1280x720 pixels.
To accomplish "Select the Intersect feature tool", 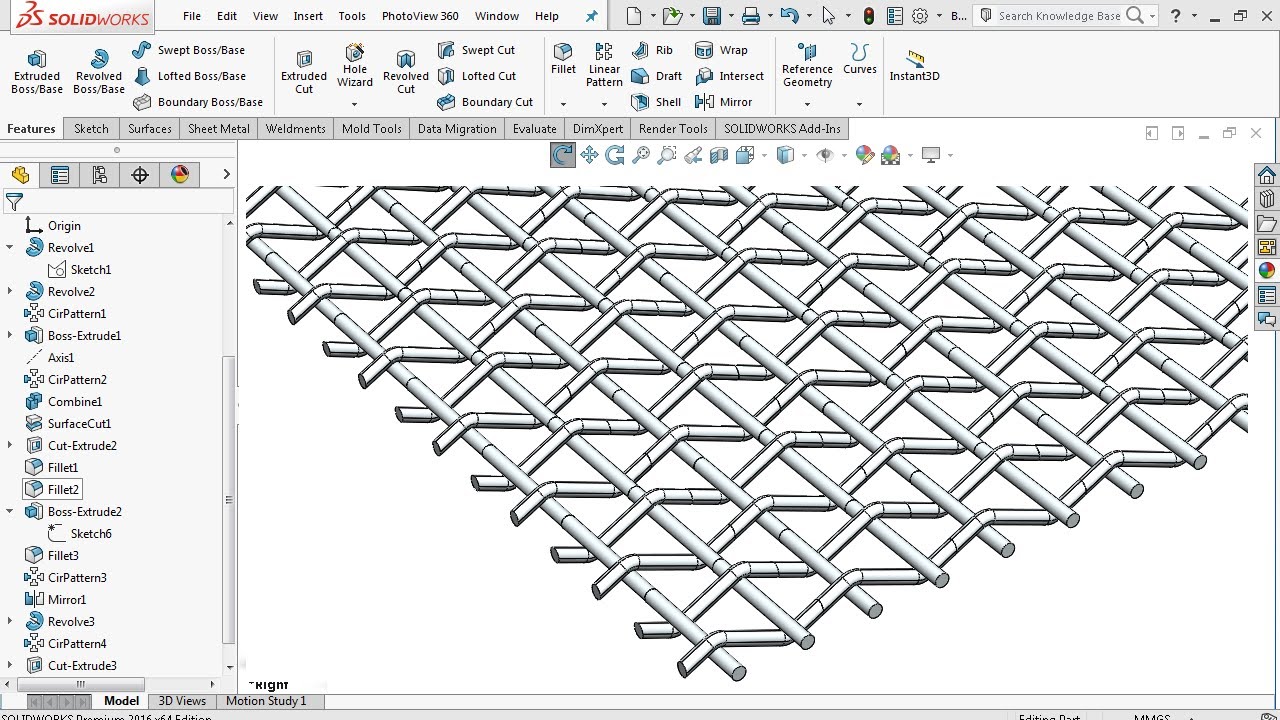I will pos(729,76).
